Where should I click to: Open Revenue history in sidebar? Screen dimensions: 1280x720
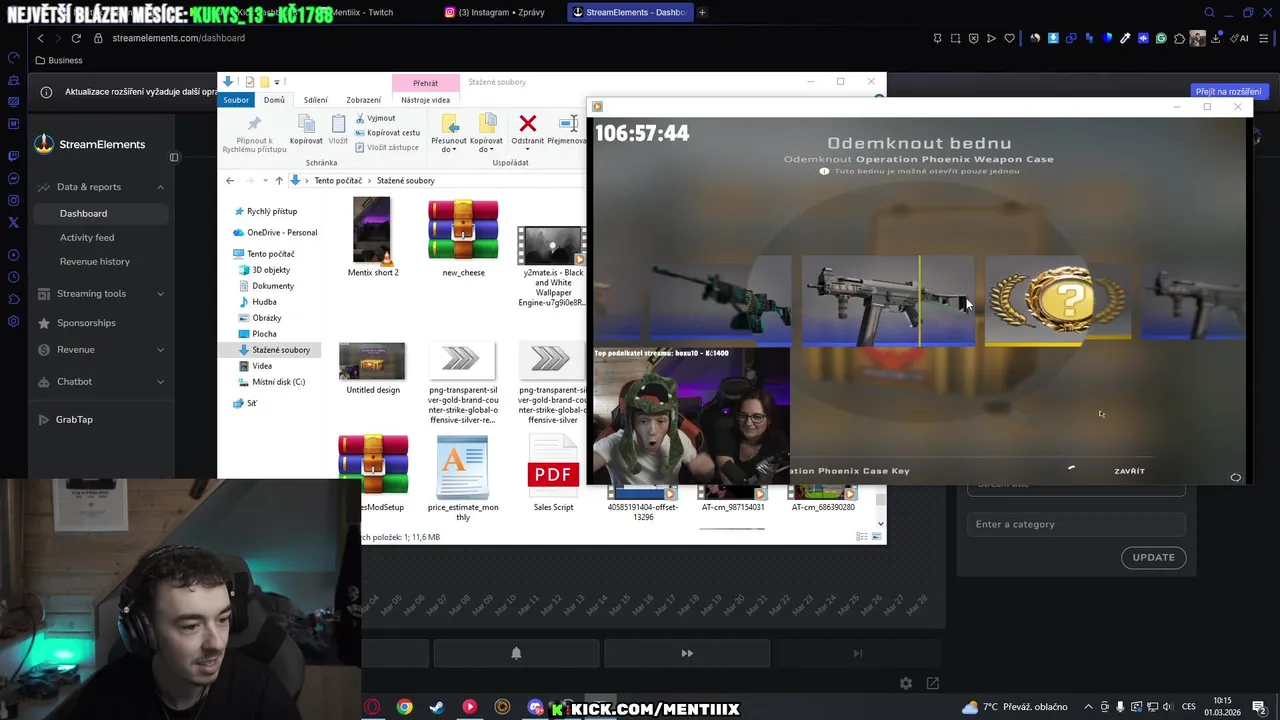point(95,261)
